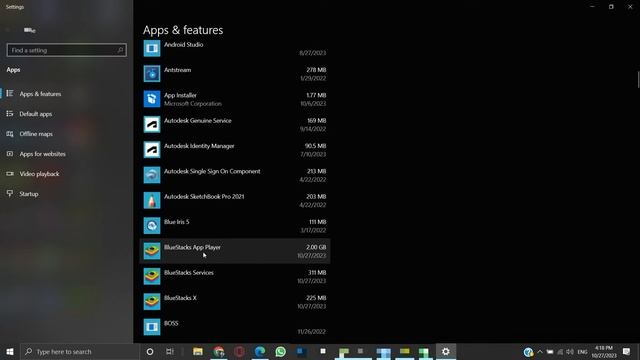Click the '11/26/2022' date of BOSS
This screenshot has width=640, height=360.
pos(311,332)
